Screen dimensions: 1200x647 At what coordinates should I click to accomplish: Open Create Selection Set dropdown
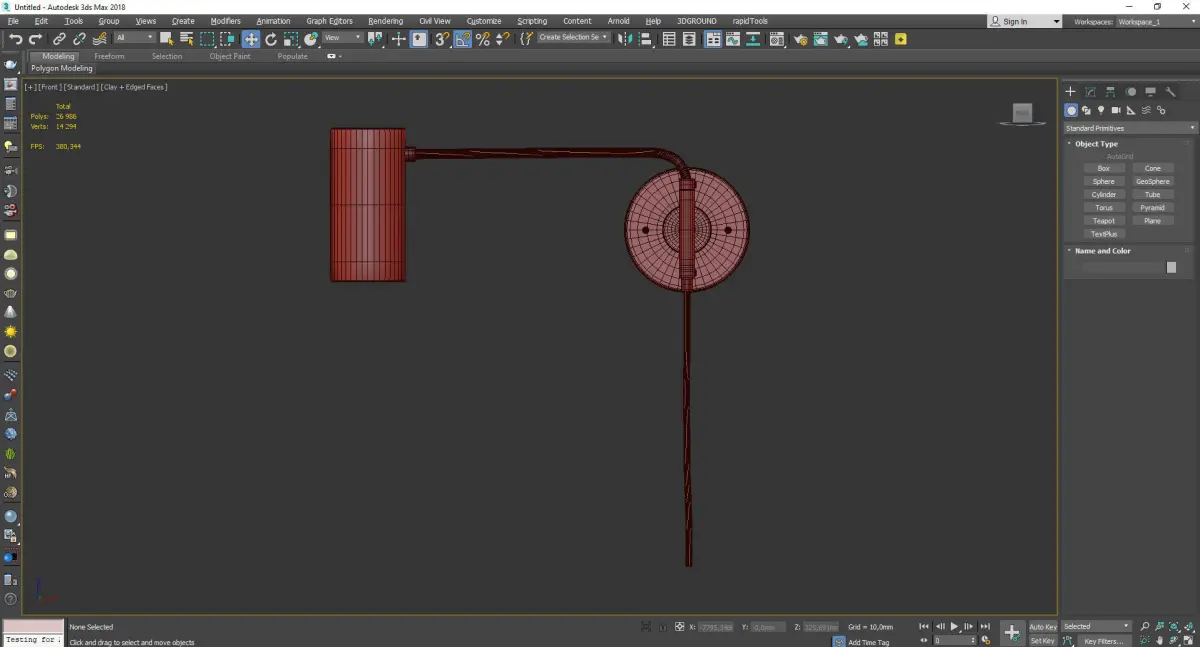tap(573, 38)
